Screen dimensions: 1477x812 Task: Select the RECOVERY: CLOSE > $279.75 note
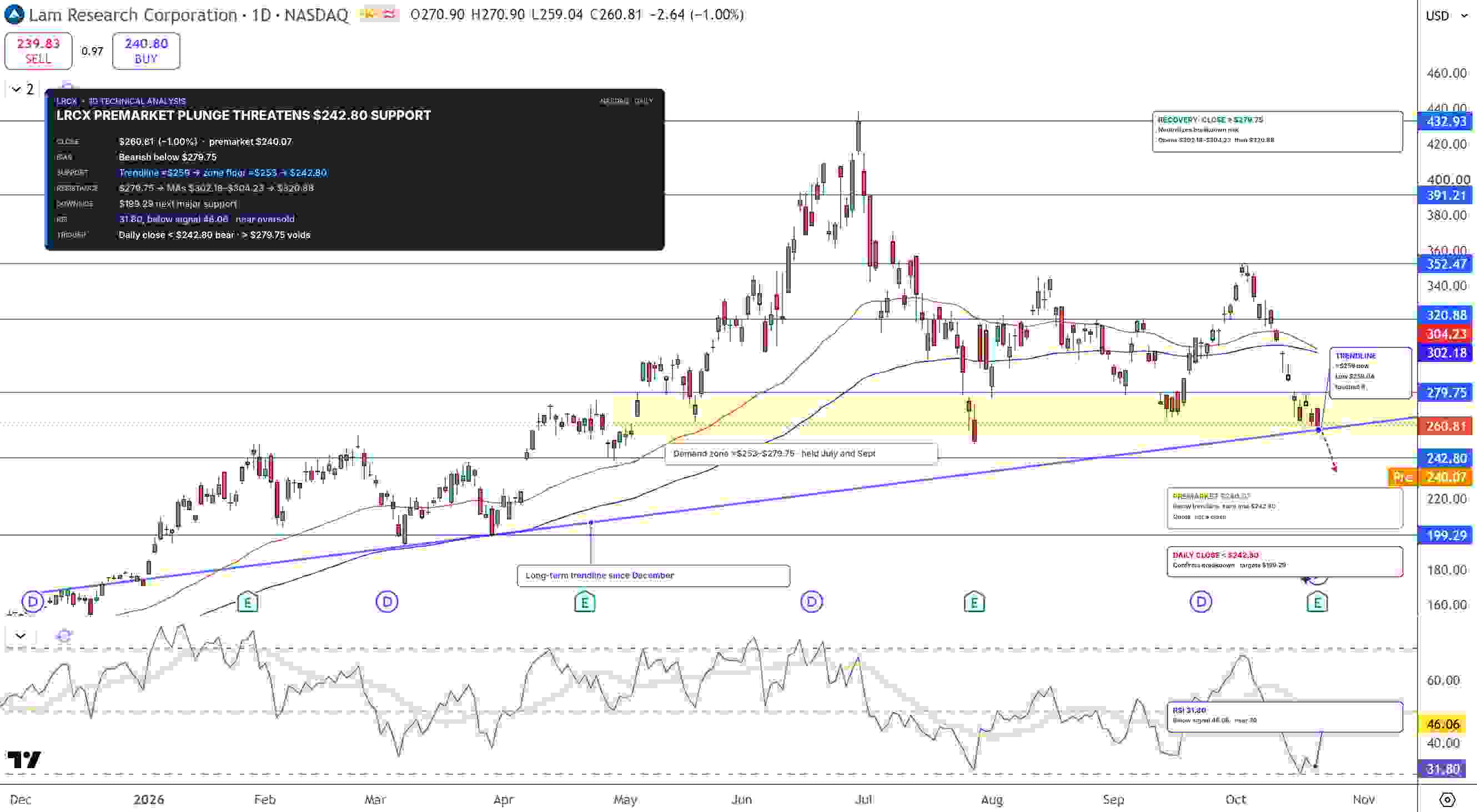1278,132
